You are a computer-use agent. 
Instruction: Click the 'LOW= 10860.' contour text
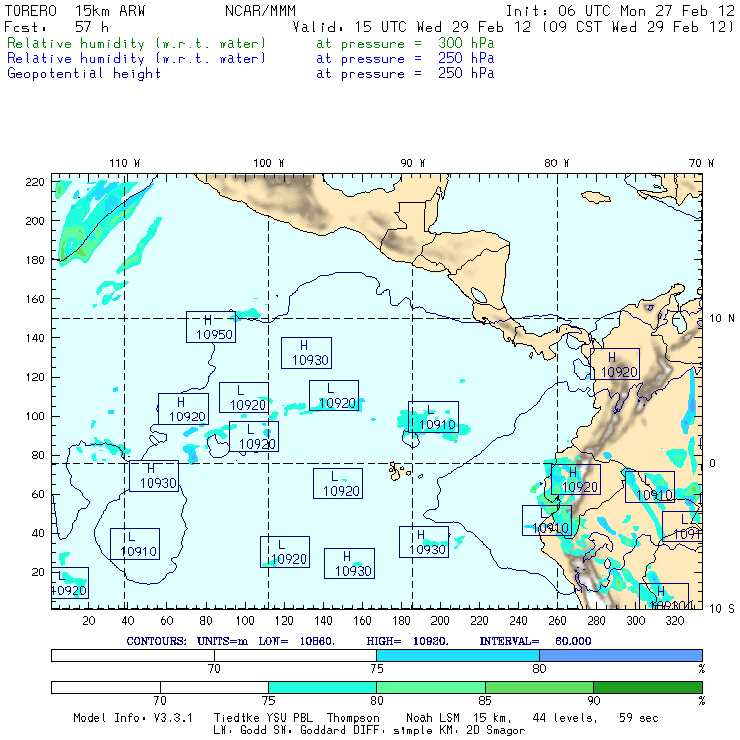(x=296, y=641)
